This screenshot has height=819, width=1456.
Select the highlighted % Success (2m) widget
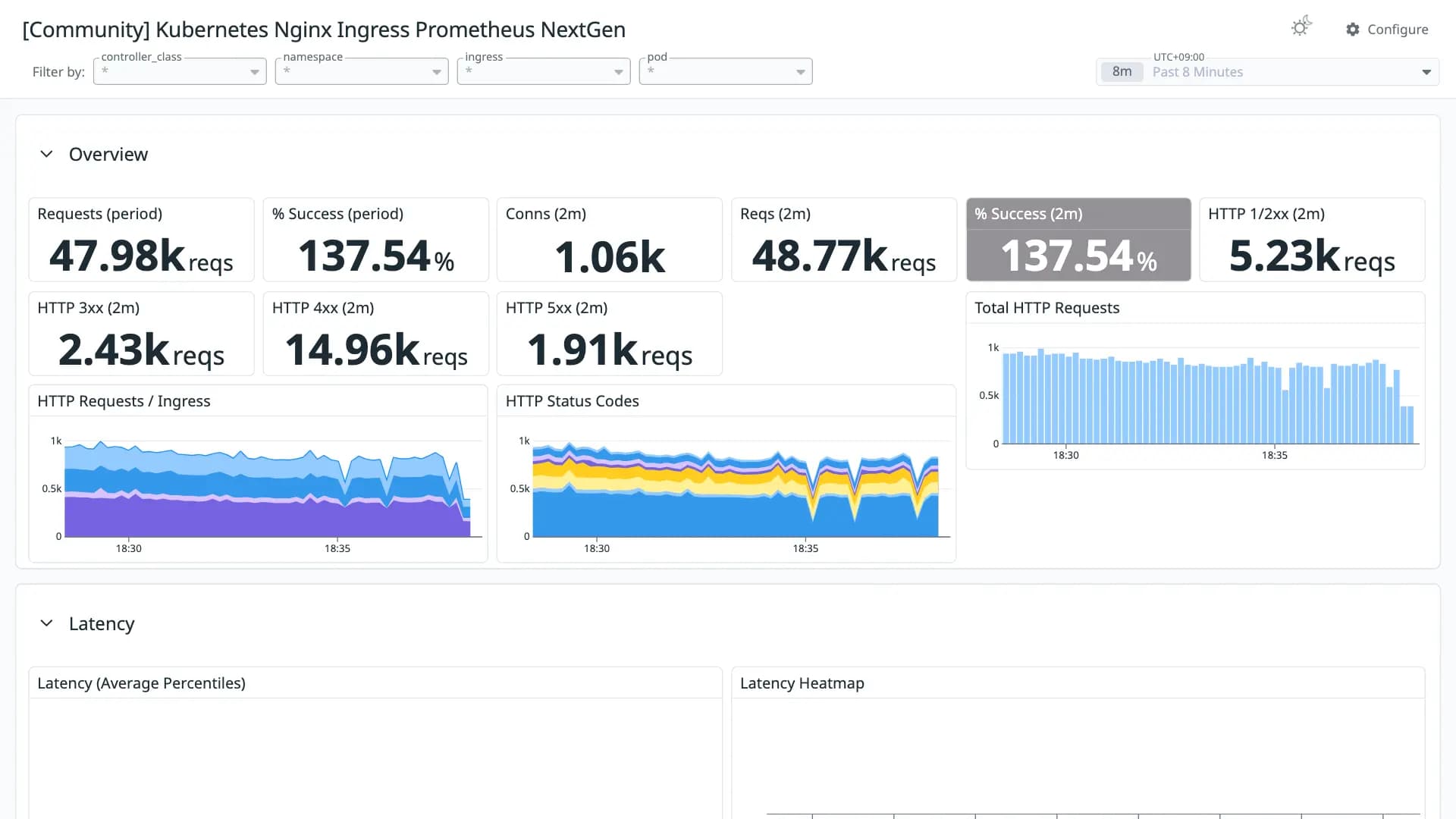click(1078, 240)
